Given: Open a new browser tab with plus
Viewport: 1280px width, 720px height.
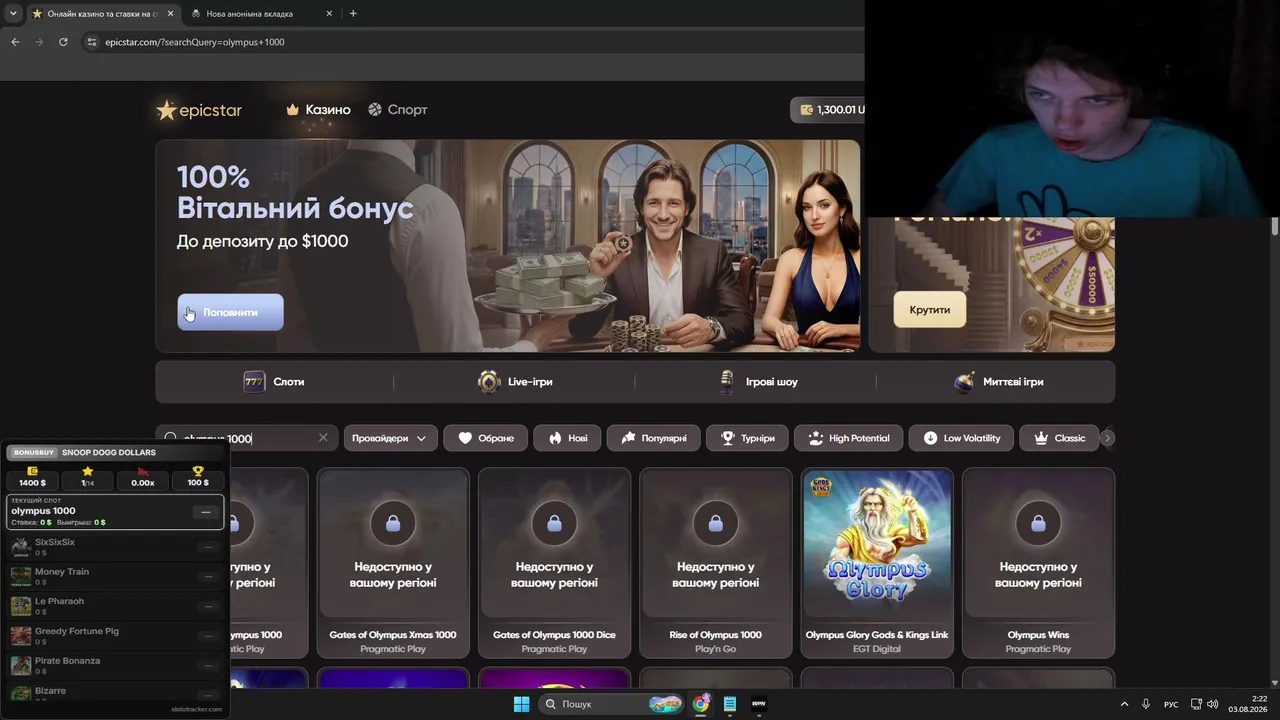Looking at the screenshot, I should (x=353, y=14).
